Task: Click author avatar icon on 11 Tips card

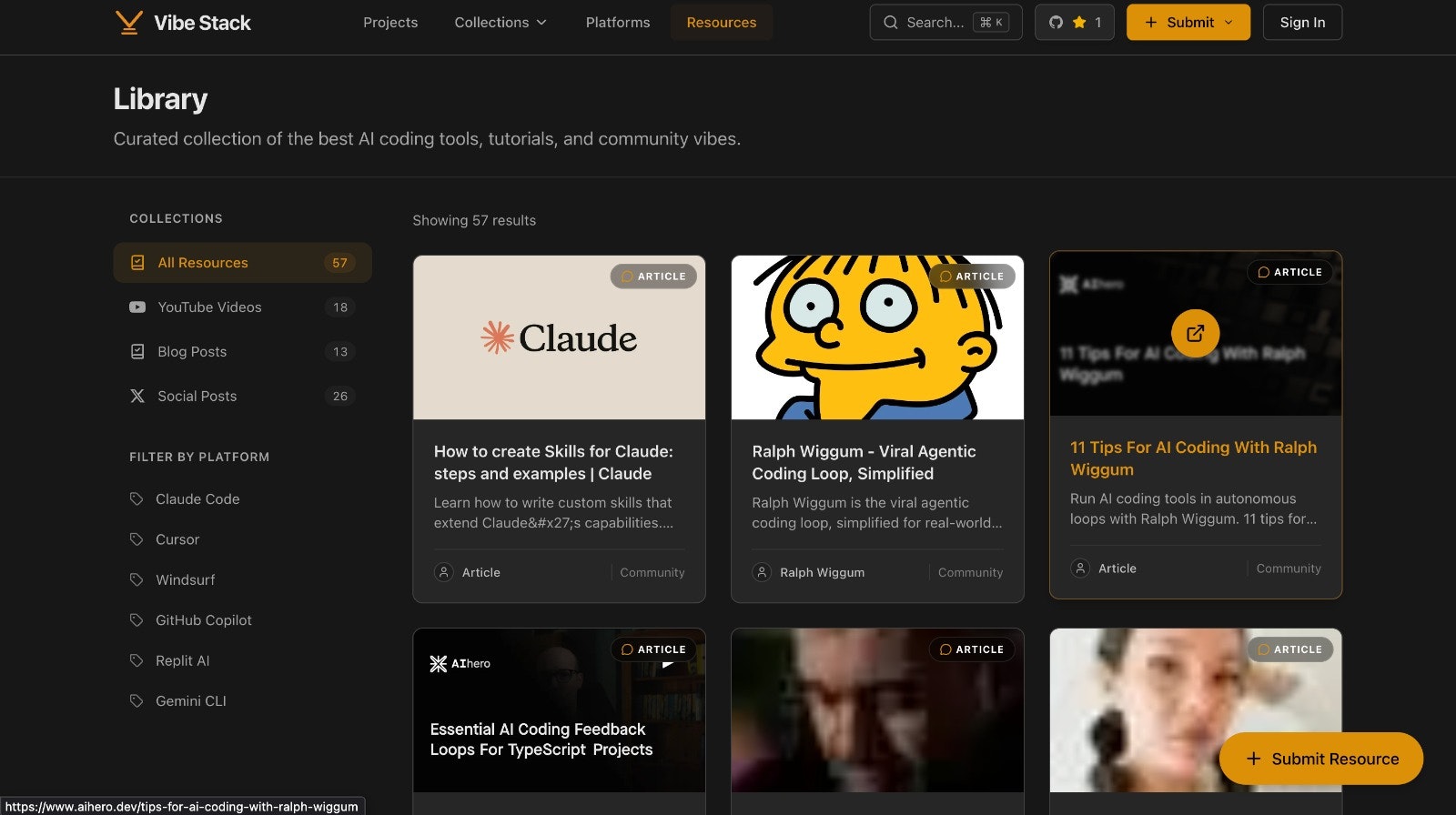Action: 1080,568
